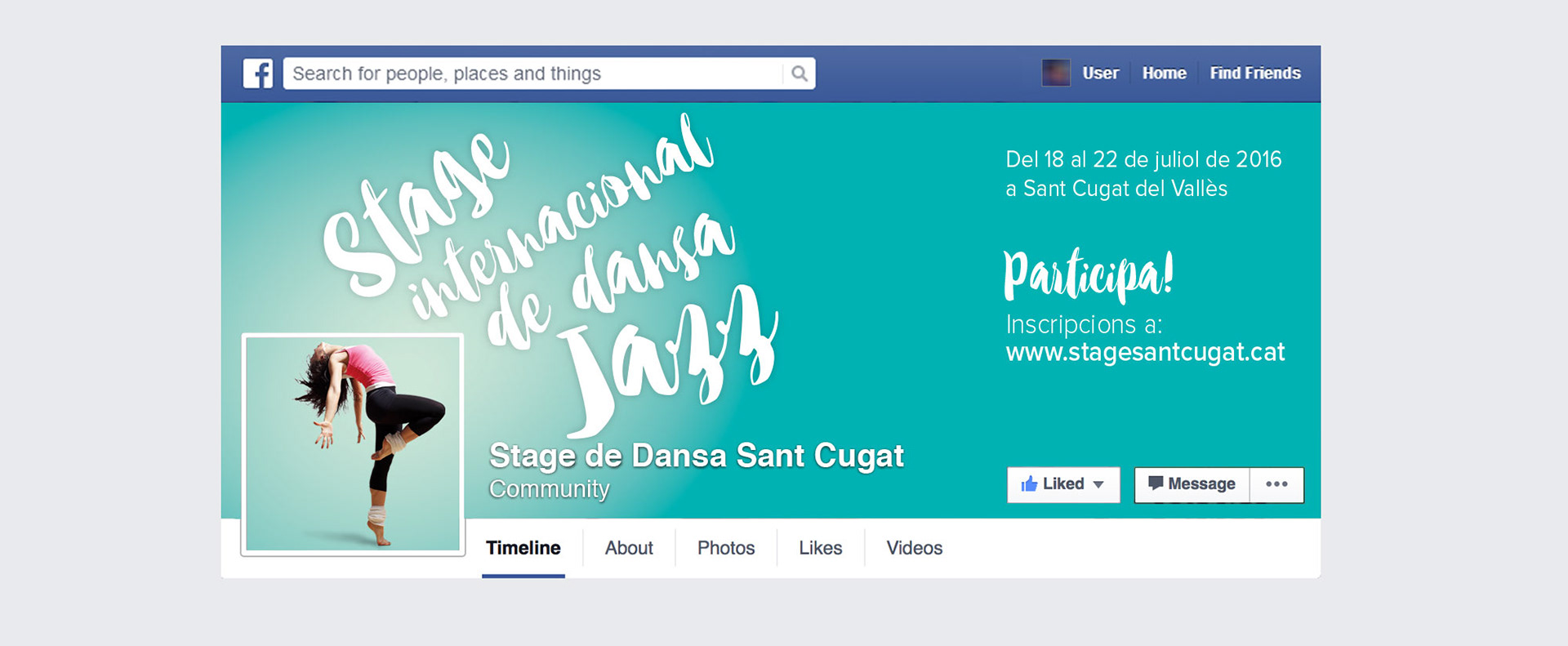Image resolution: width=1568 pixels, height=646 pixels.
Task: Click the 'Del 18 al 22 de juliol de 2016' text
Action: (1143, 159)
